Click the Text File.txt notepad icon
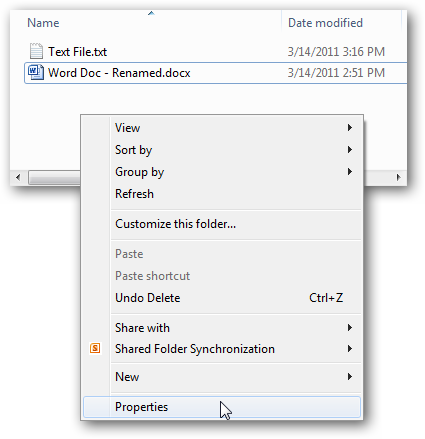 coord(36,51)
